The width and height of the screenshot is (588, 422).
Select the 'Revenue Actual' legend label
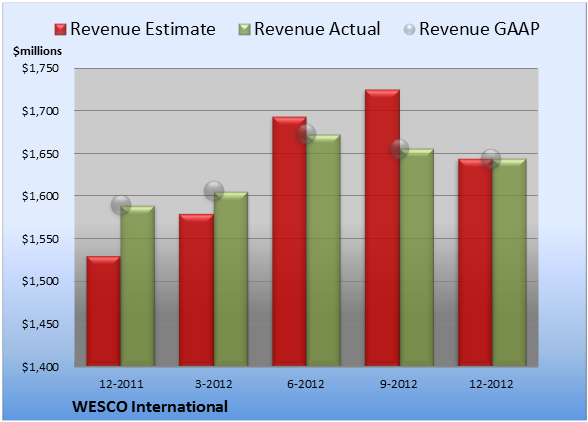[x=317, y=29]
